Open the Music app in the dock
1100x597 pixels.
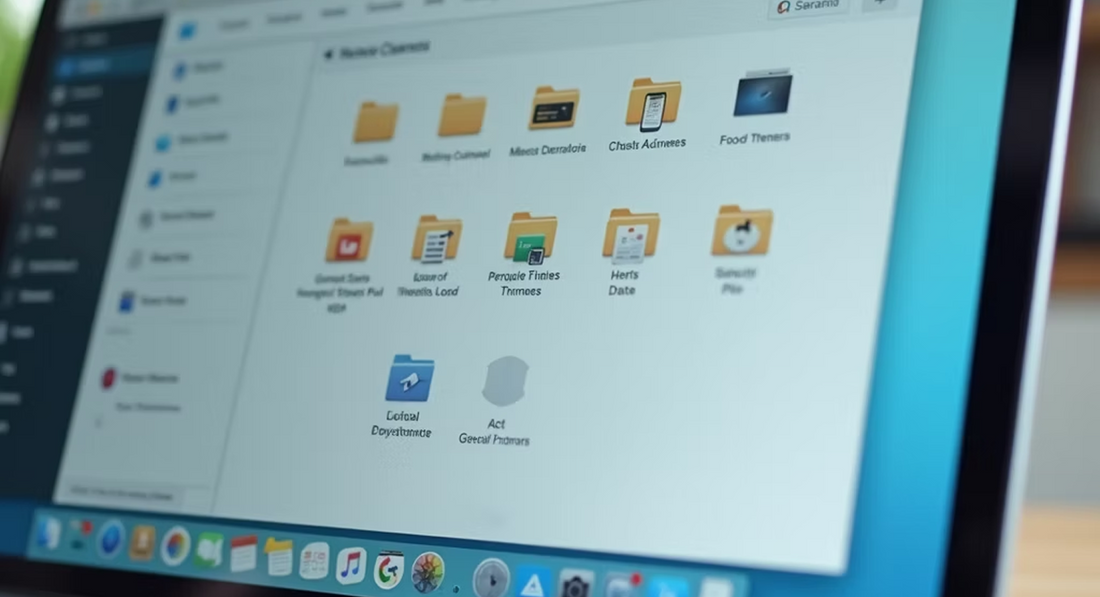coord(351,565)
